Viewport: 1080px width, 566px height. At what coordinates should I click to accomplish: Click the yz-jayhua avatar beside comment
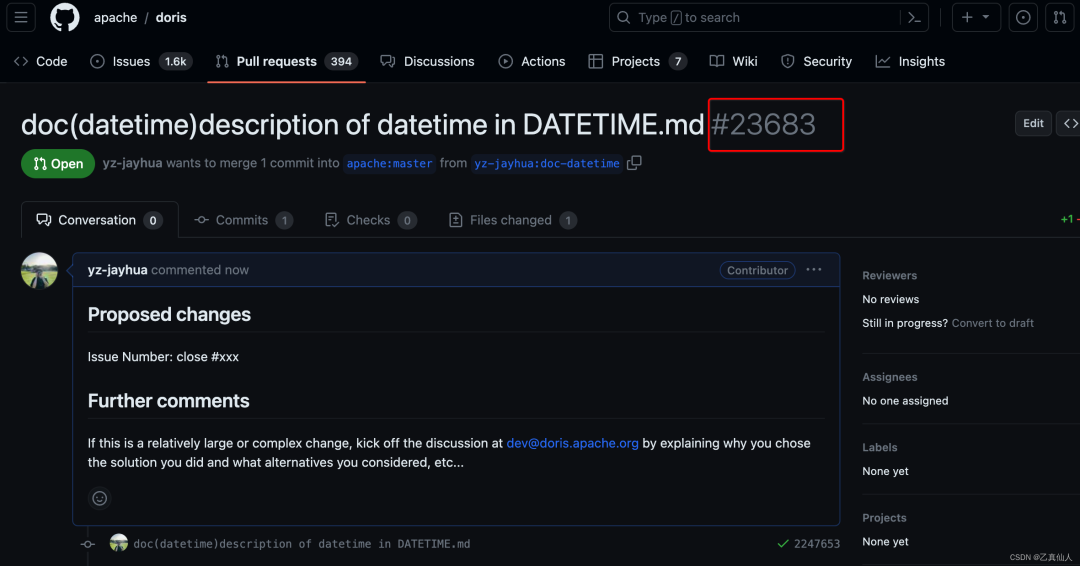[39, 271]
